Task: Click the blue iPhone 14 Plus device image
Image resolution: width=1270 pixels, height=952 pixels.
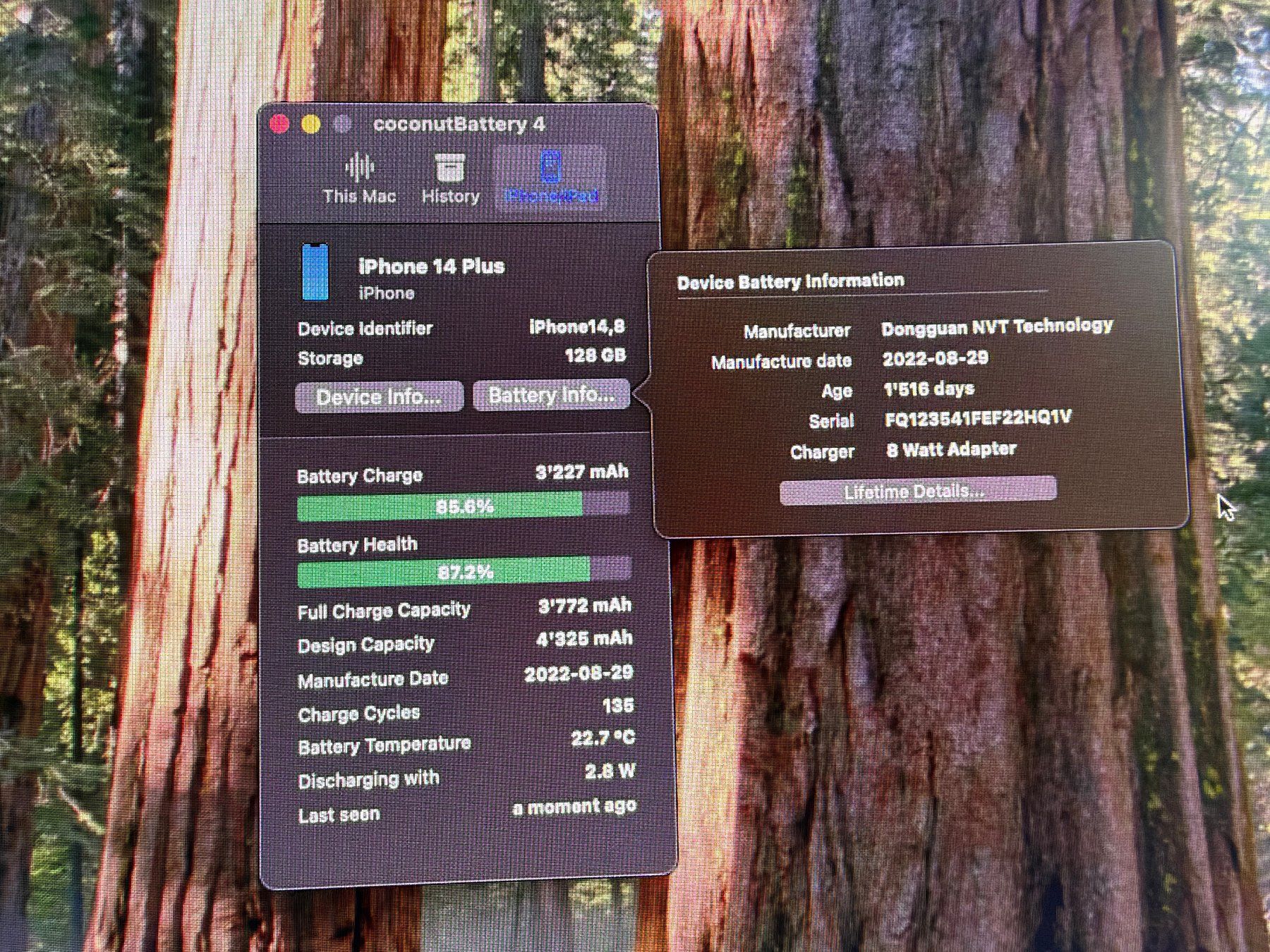Action: click(x=315, y=272)
